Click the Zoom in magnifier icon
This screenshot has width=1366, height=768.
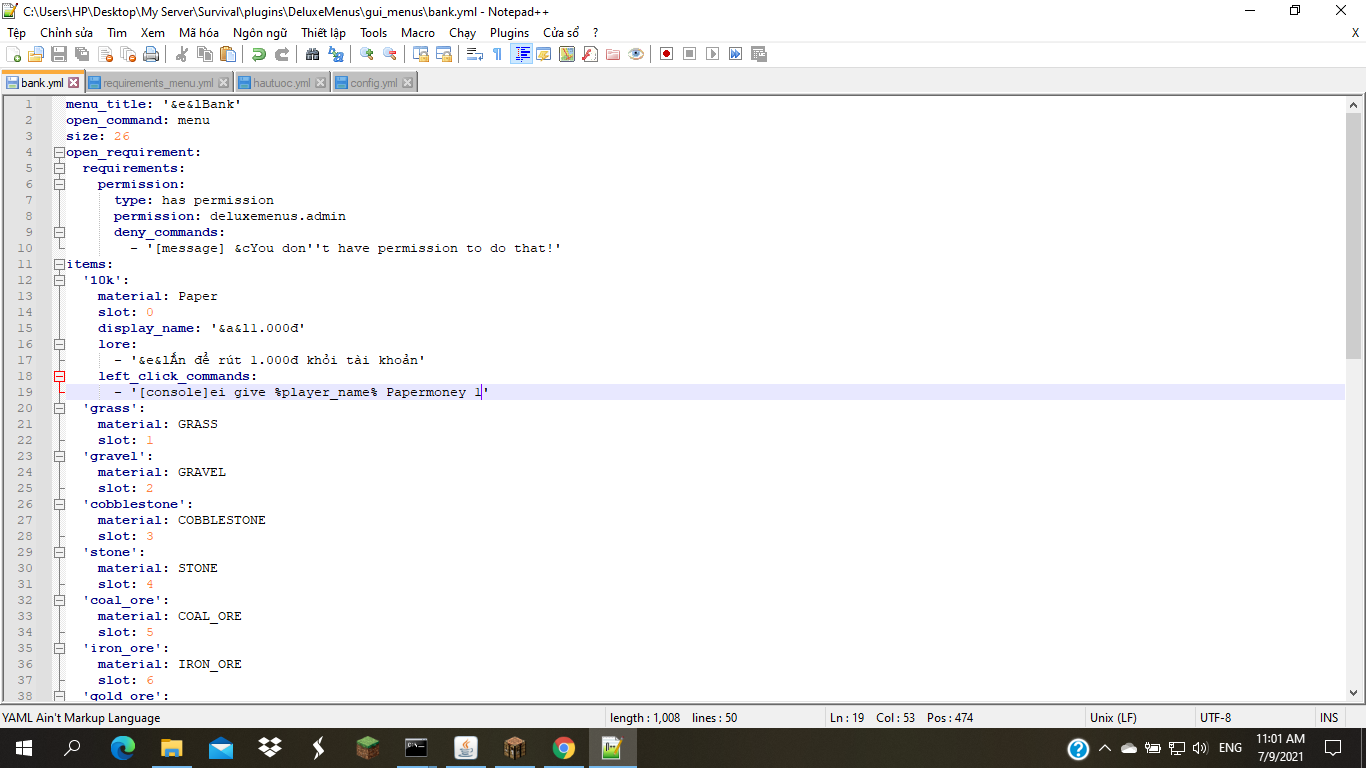coord(367,54)
